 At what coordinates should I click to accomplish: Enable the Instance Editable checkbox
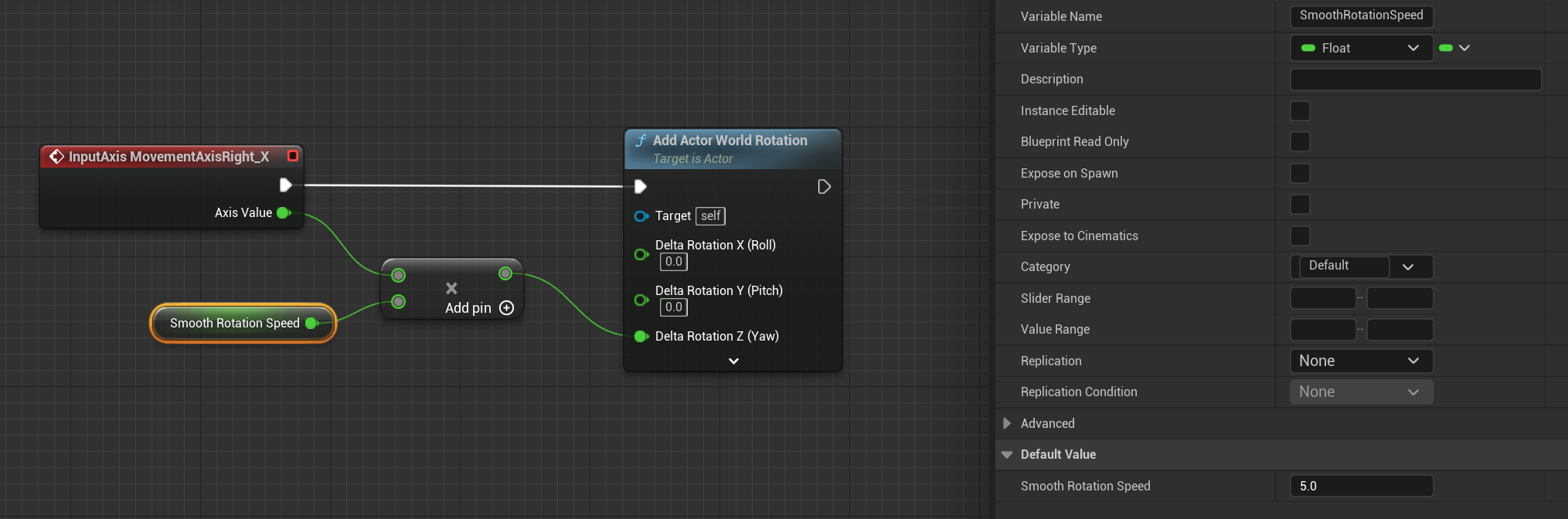click(1300, 110)
